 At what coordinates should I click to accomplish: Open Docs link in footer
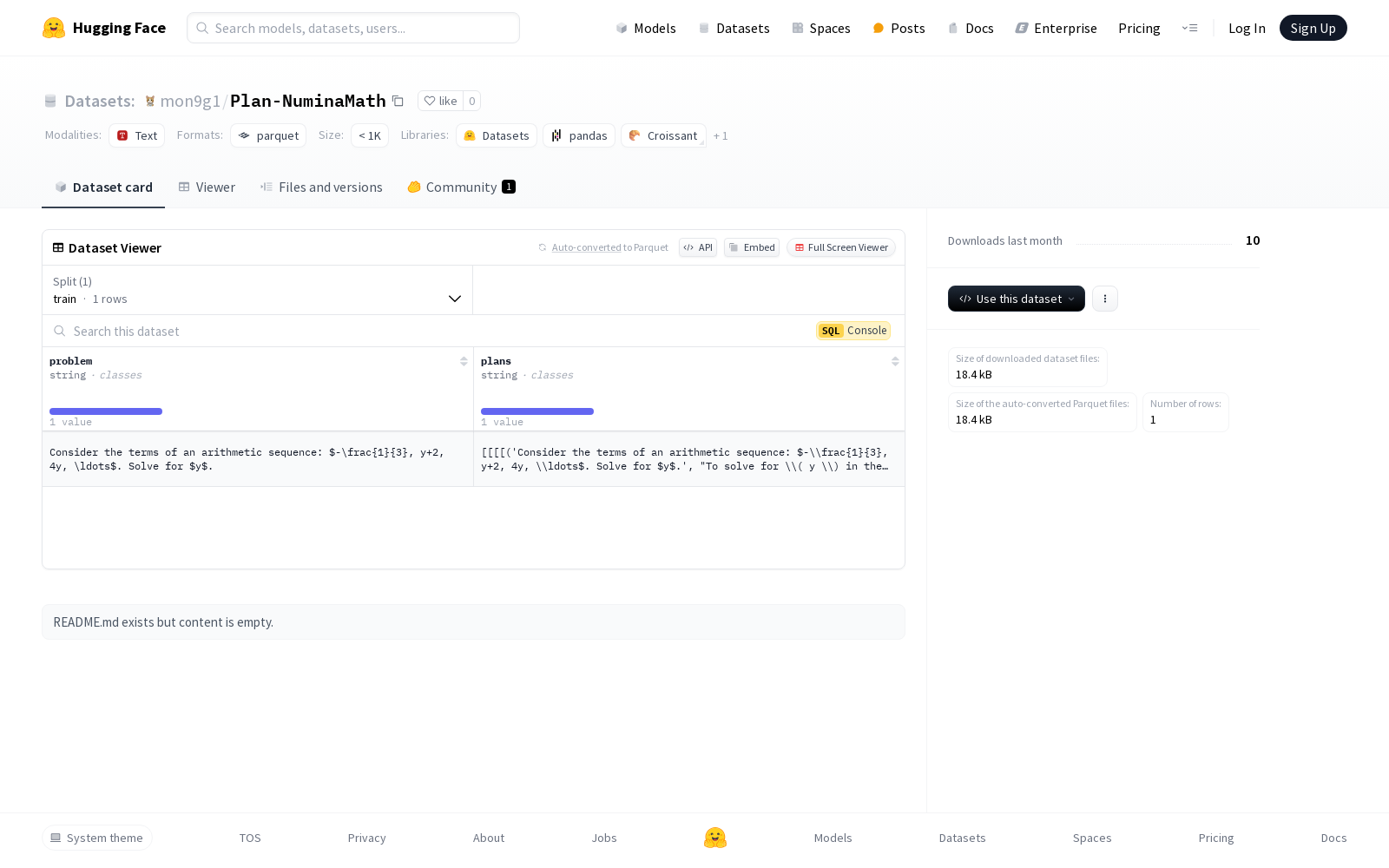(x=1334, y=838)
